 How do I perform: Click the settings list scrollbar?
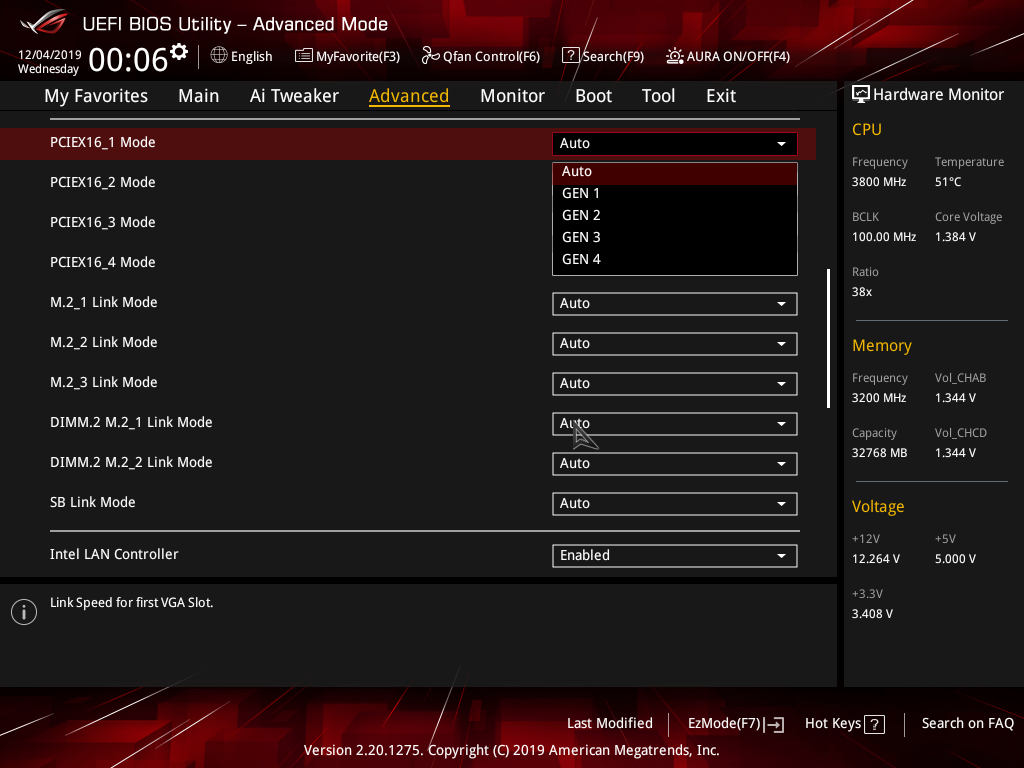tap(829, 338)
